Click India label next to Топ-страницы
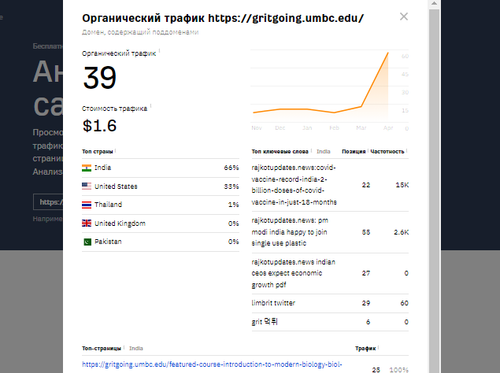The height and width of the screenshot is (373, 500). point(136,348)
